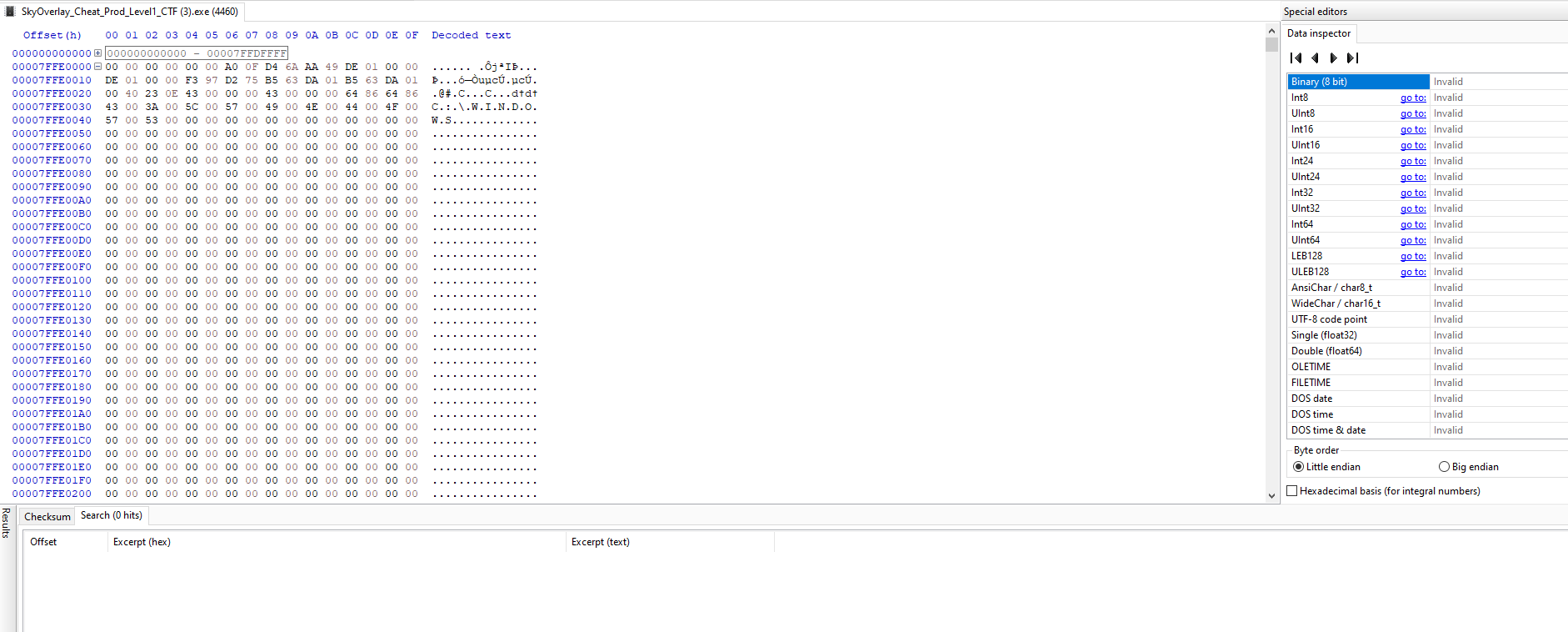Click the UInt32 'go to:' link
This screenshot has height=632, width=1568.
pos(1412,208)
